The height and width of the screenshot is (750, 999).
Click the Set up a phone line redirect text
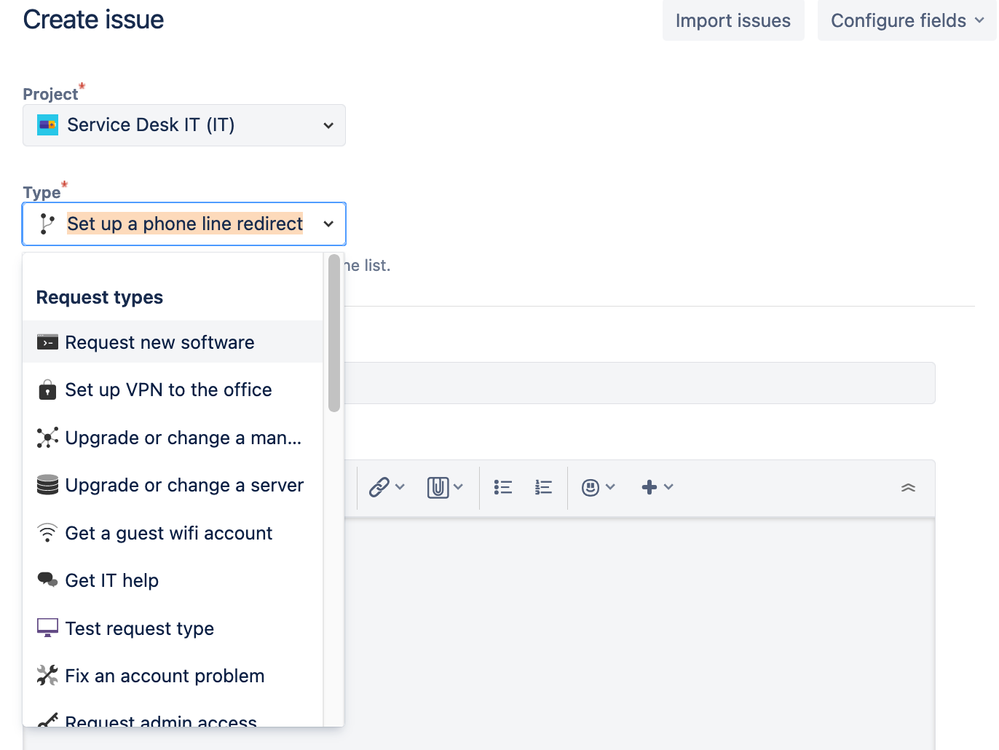pyautogui.click(x=185, y=224)
